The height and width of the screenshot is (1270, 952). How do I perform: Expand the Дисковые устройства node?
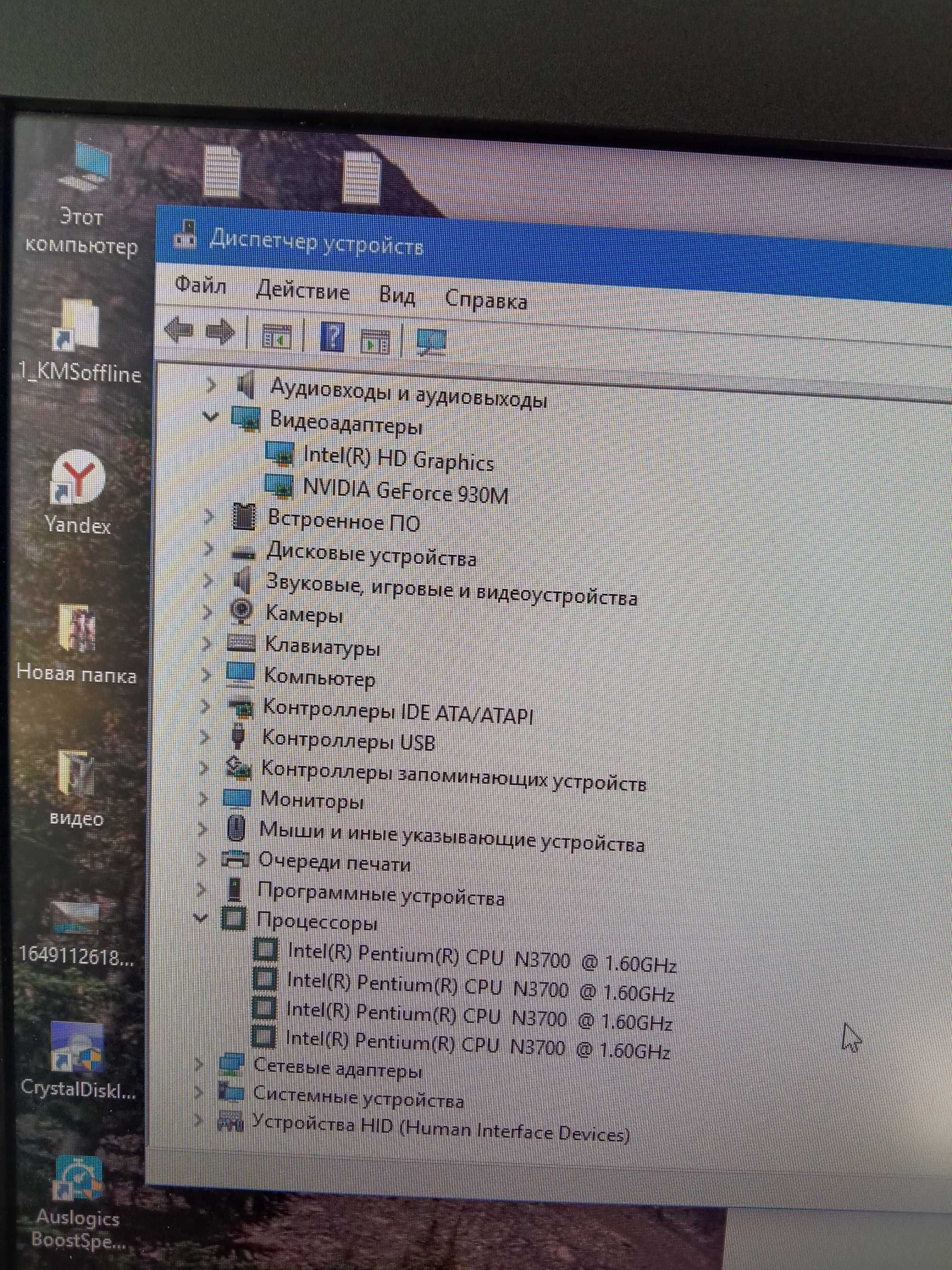tap(208, 550)
